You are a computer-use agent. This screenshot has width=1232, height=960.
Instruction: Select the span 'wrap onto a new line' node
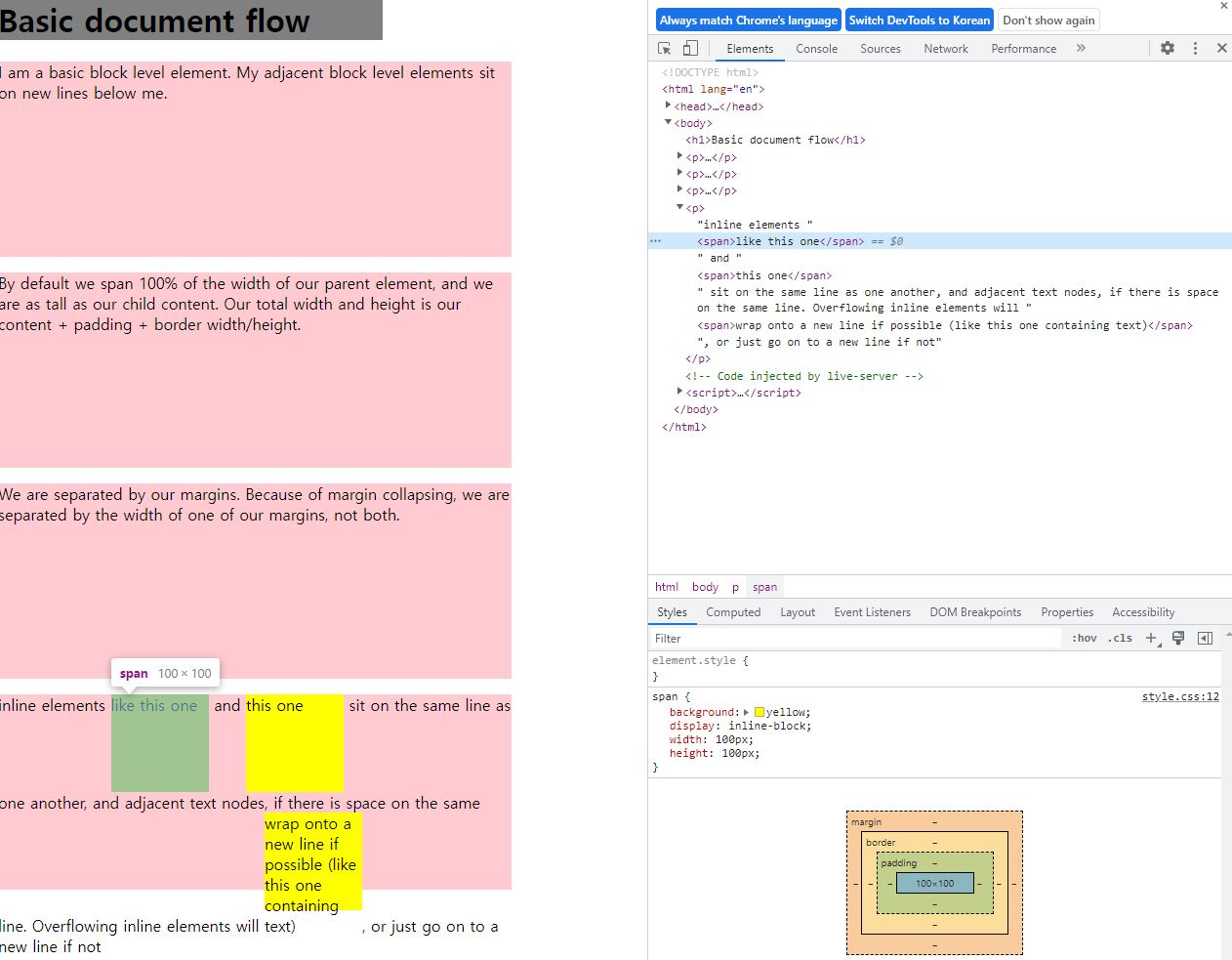[945, 325]
